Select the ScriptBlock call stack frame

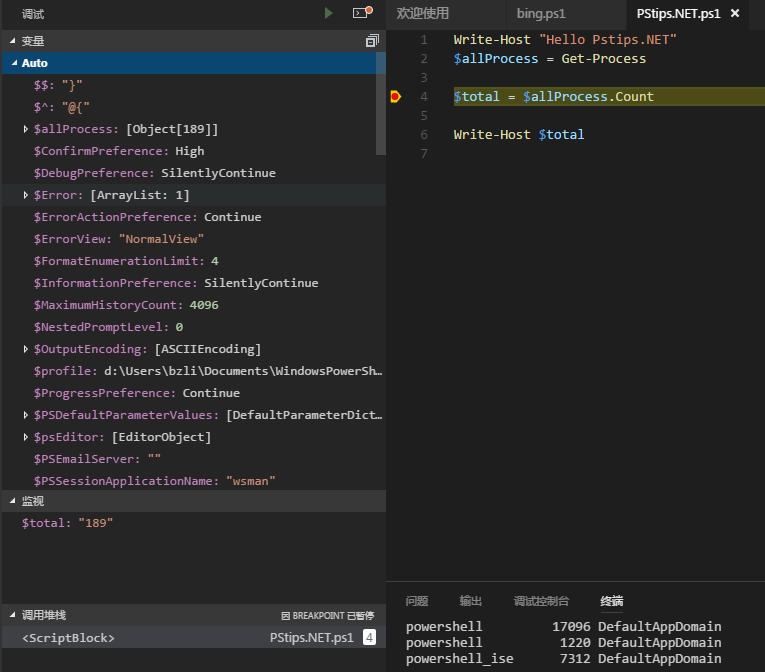[x=194, y=637]
